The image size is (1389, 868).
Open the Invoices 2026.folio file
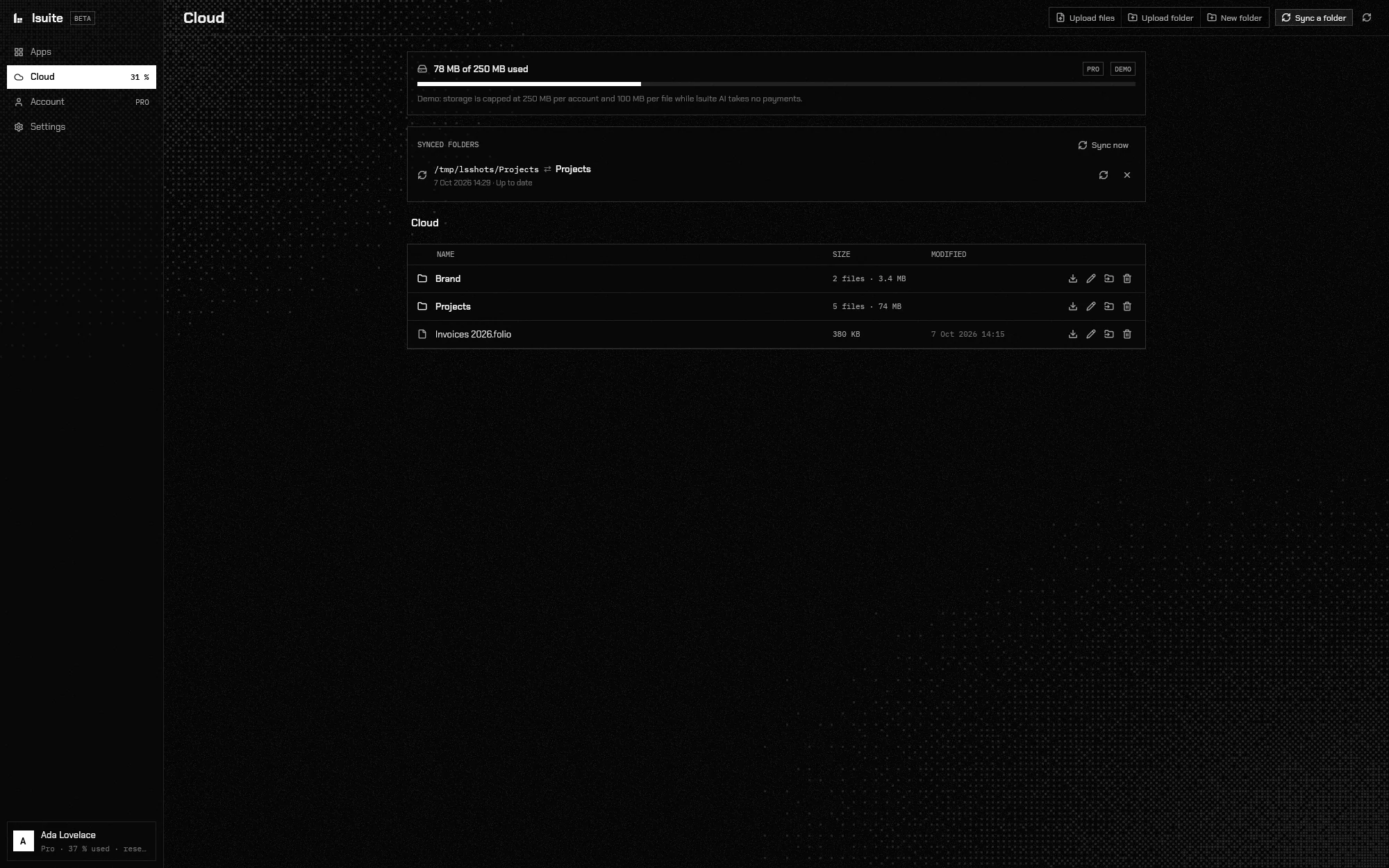[x=776, y=334]
